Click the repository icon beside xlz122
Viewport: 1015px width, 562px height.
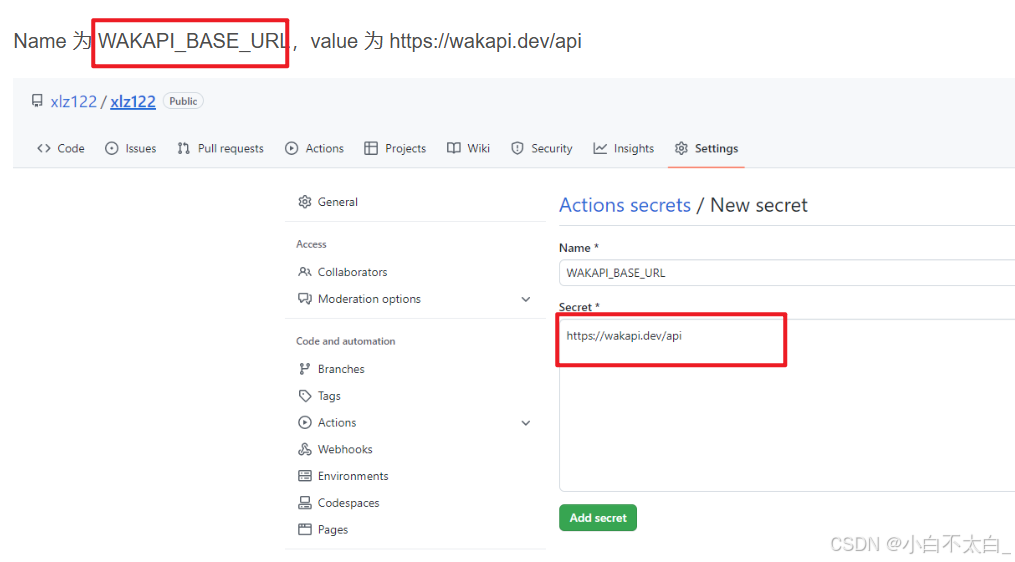pyautogui.click(x=37, y=101)
